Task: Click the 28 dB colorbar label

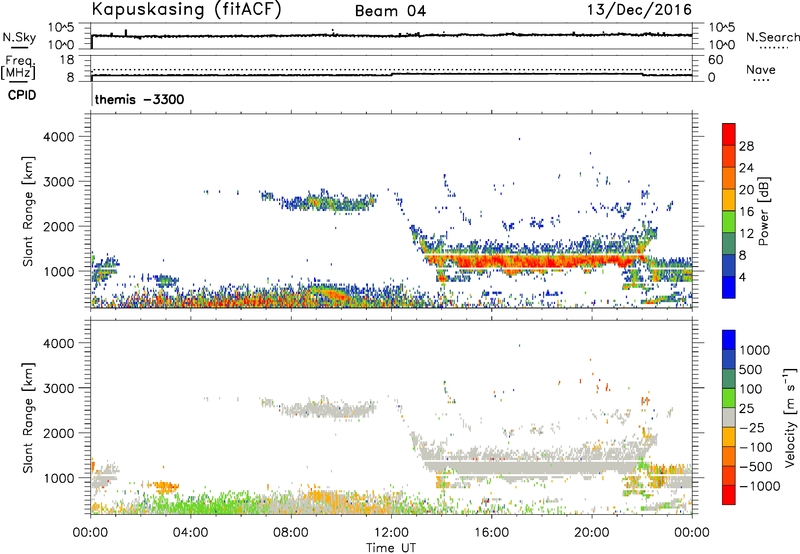Action: tap(746, 146)
